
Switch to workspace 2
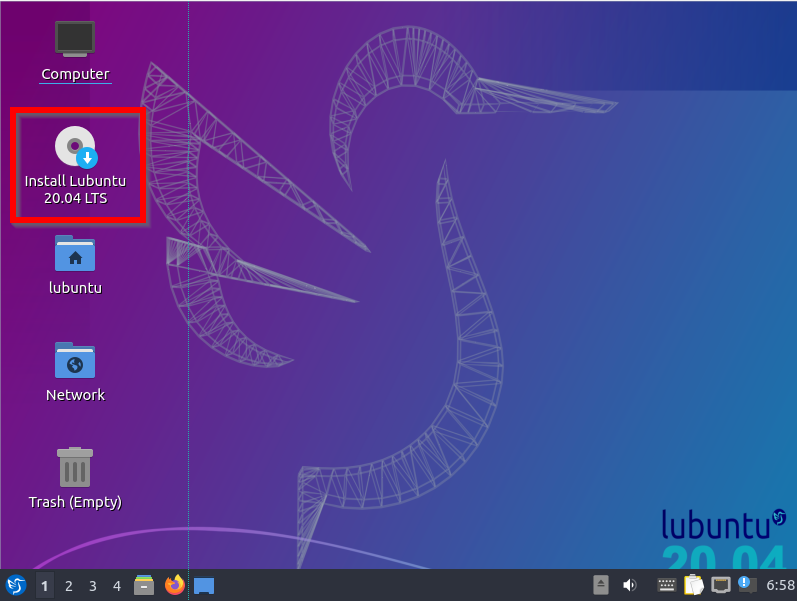[69, 586]
